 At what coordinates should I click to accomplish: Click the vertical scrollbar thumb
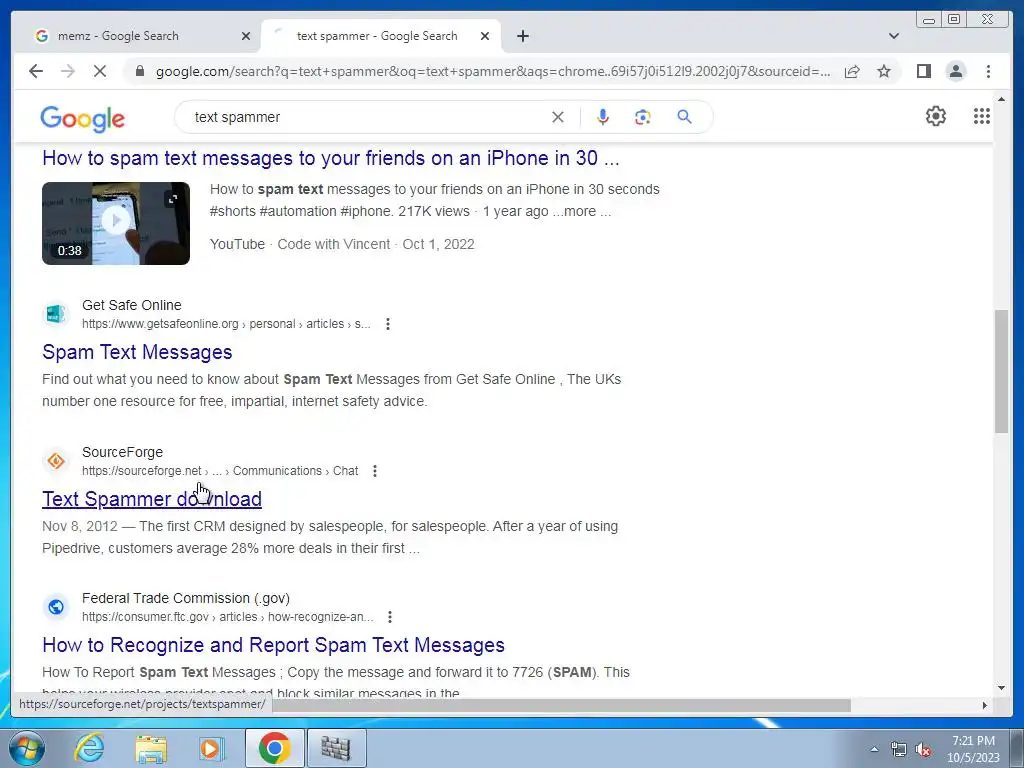[x=1001, y=371]
